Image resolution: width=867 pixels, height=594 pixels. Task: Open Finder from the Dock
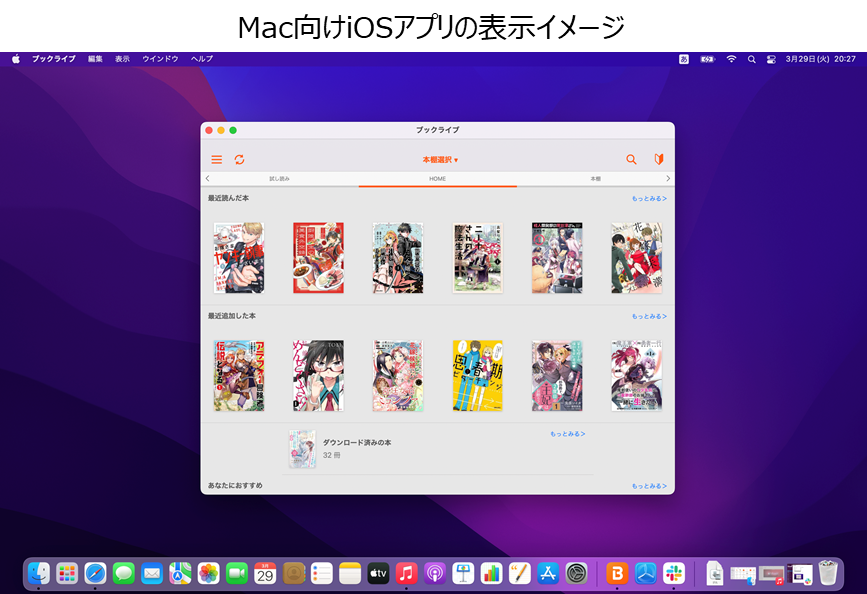coord(39,574)
